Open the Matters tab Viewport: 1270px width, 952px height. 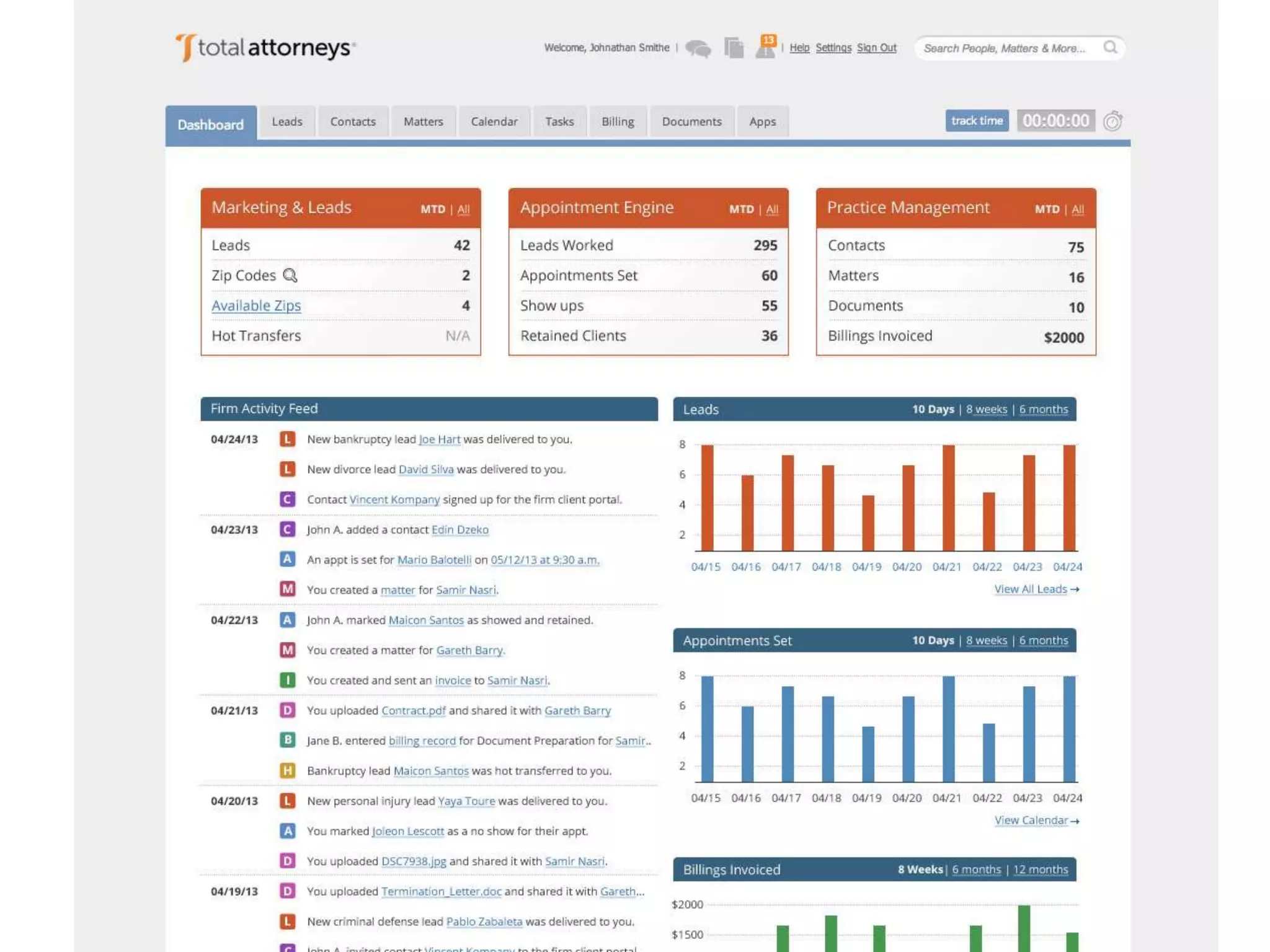point(423,121)
